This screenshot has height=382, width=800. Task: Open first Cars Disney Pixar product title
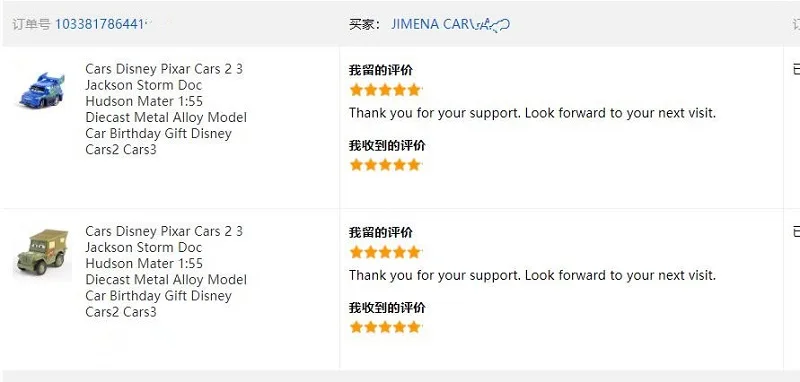point(166,109)
